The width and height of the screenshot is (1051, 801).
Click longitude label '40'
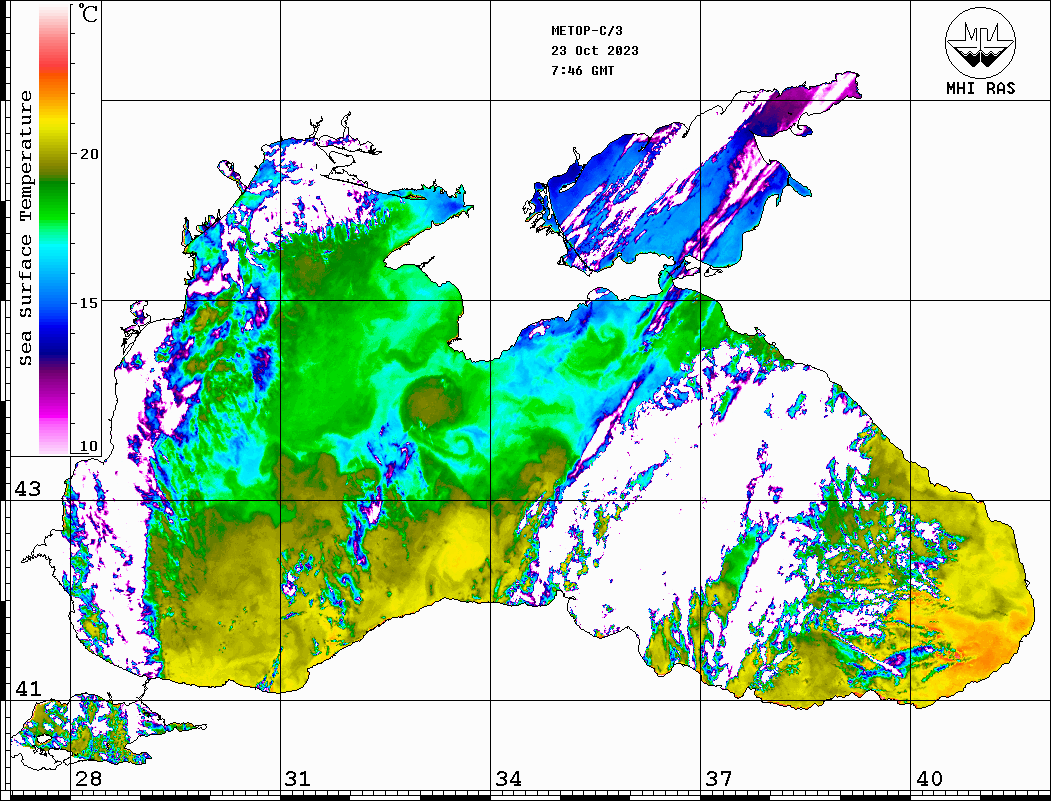[929, 778]
